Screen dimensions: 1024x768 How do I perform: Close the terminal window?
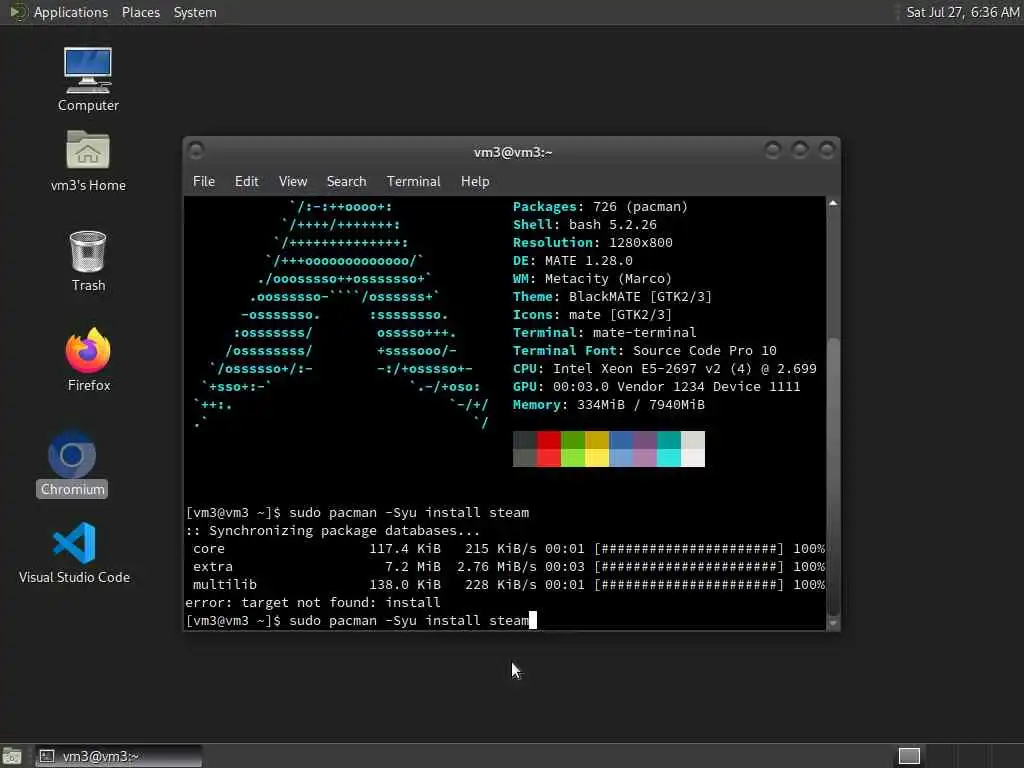827,151
